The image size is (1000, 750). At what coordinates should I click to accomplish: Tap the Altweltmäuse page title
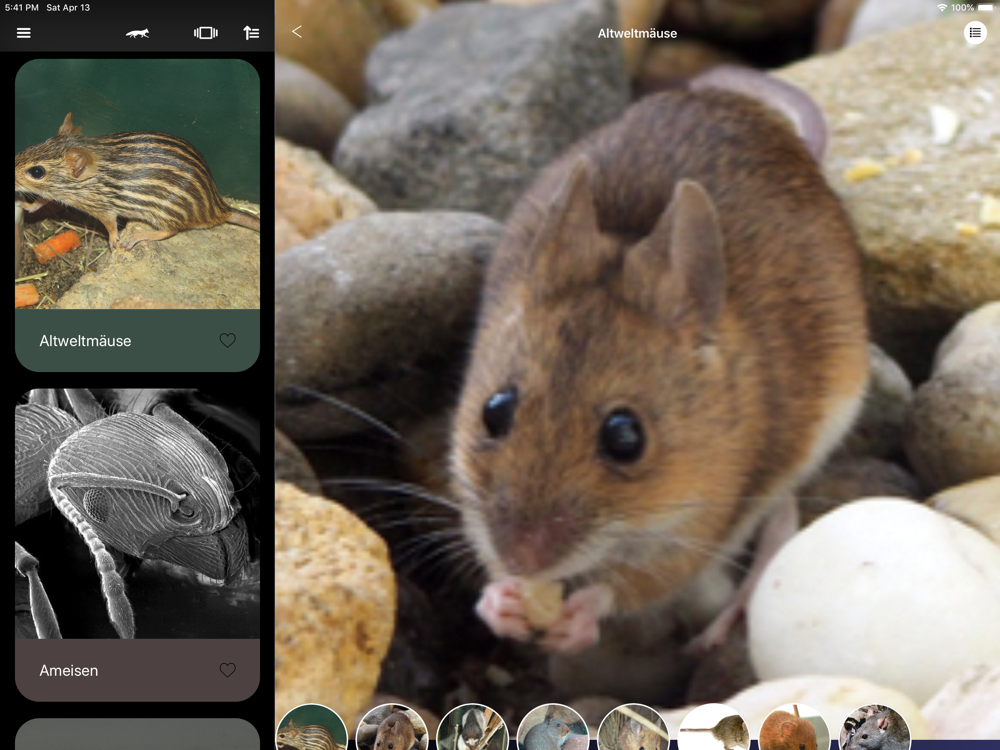(637, 33)
